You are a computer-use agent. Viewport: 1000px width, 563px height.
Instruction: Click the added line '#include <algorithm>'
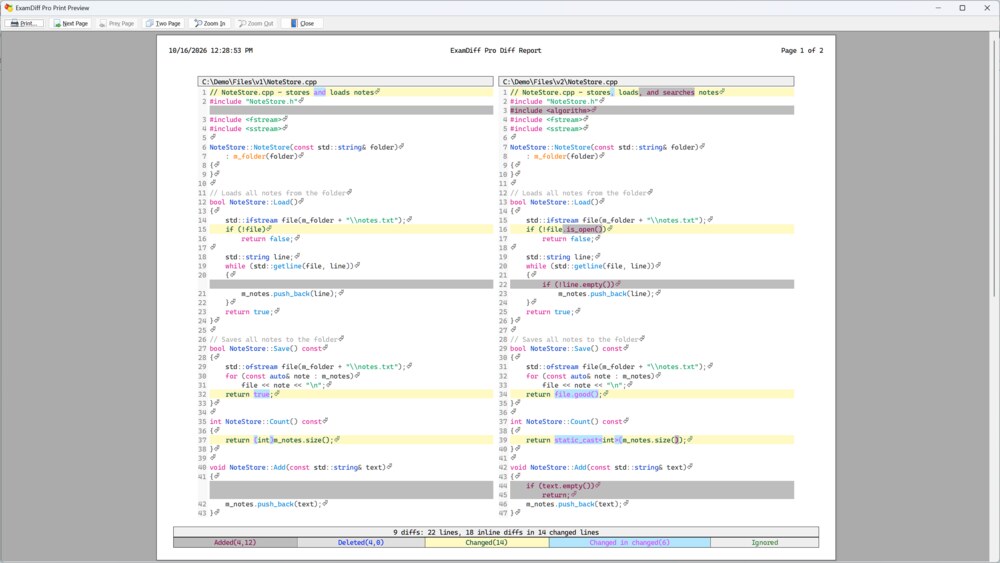pyautogui.click(x=651, y=110)
